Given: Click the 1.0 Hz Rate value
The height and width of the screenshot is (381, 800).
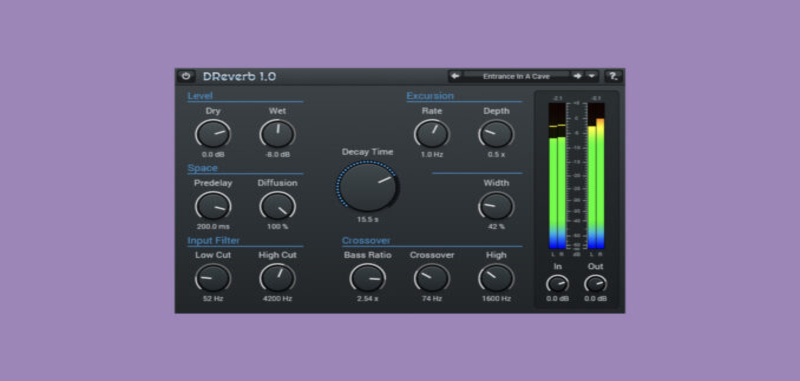Looking at the screenshot, I should pyautogui.click(x=432, y=155).
